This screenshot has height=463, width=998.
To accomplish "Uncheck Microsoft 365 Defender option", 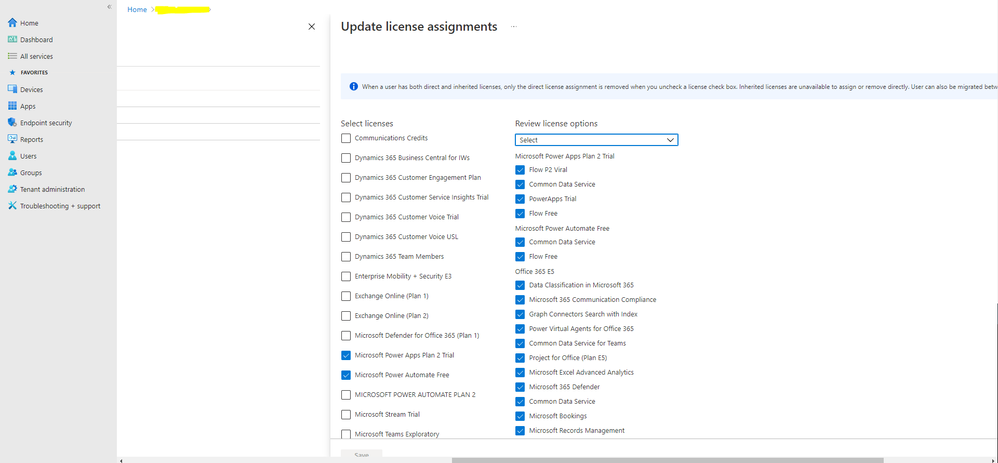I will click(520, 387).
